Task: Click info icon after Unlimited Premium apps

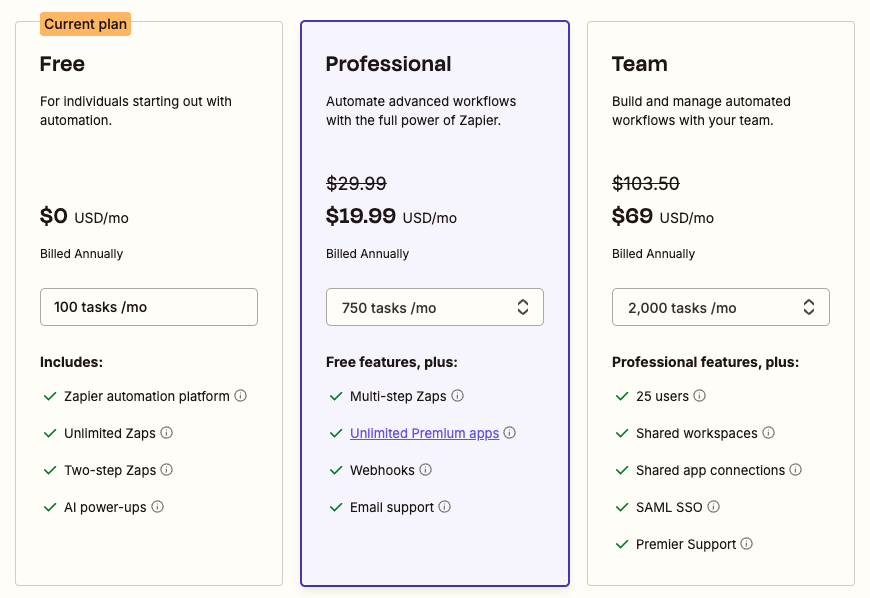Action: click(509, 433)
